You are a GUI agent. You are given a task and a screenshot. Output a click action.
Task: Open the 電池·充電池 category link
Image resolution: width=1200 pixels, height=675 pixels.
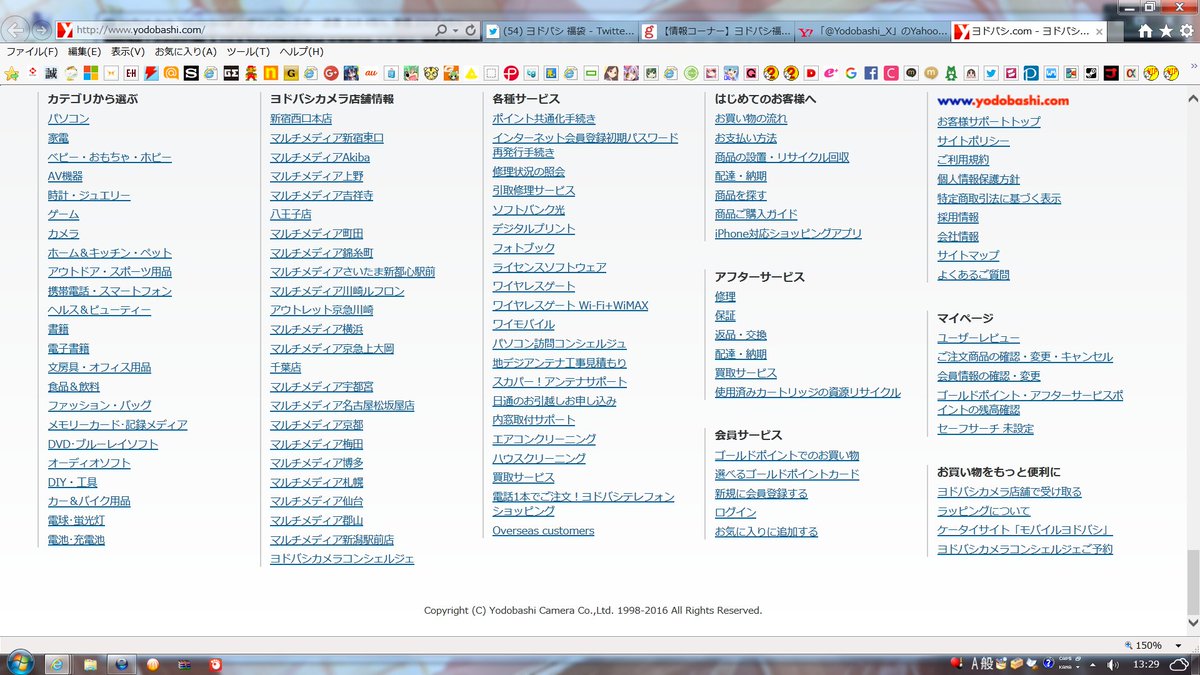point(76,540)
